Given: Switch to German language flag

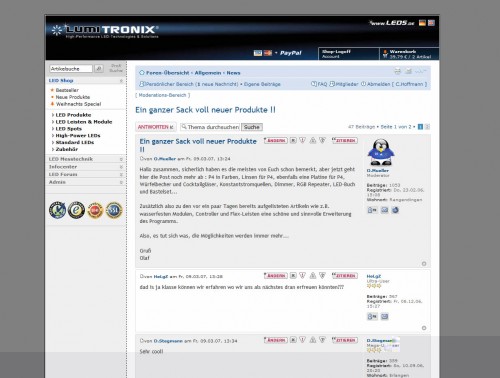Looking at the screenshot, I should point(422,23).
